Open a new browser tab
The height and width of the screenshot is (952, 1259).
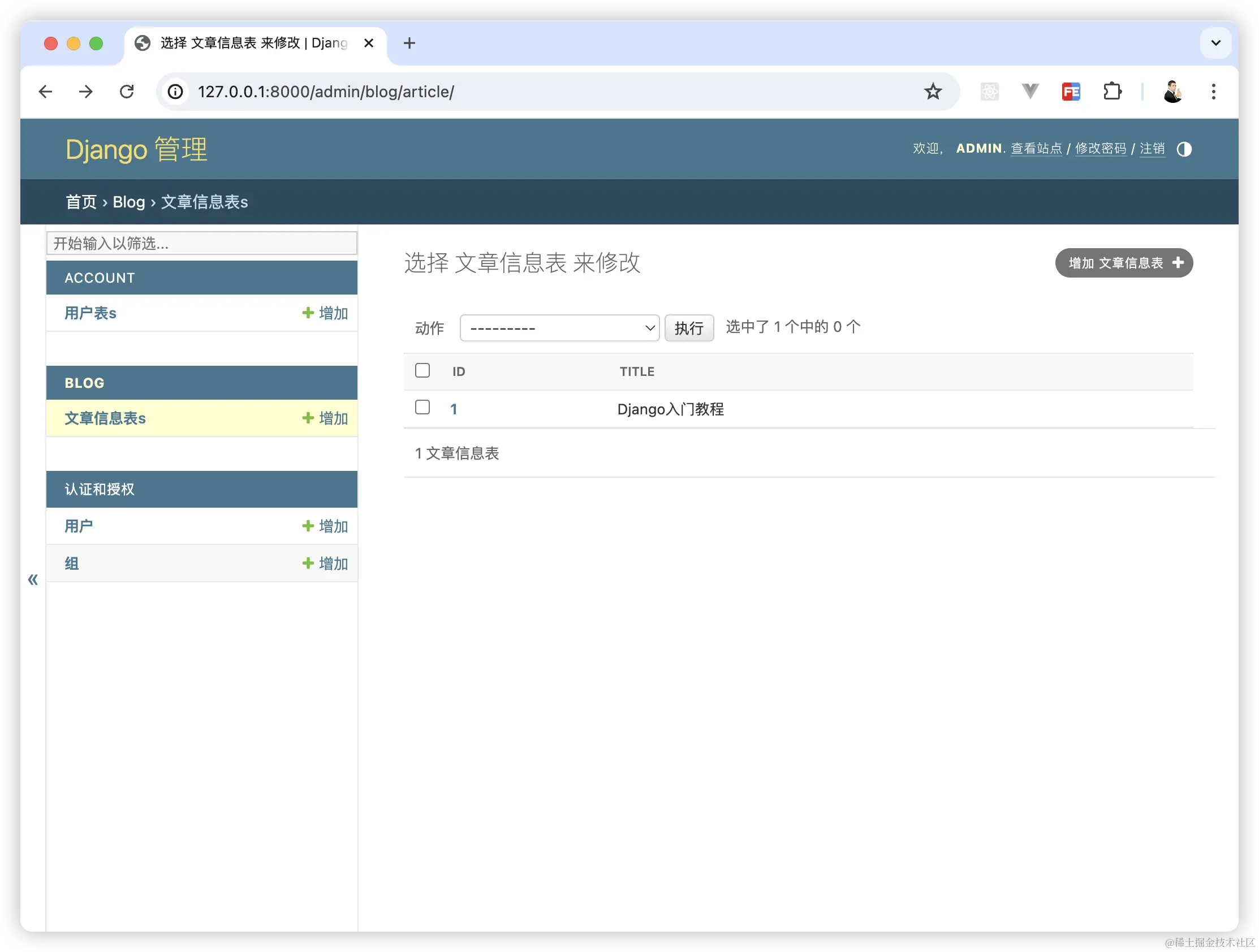coord(409,42)
